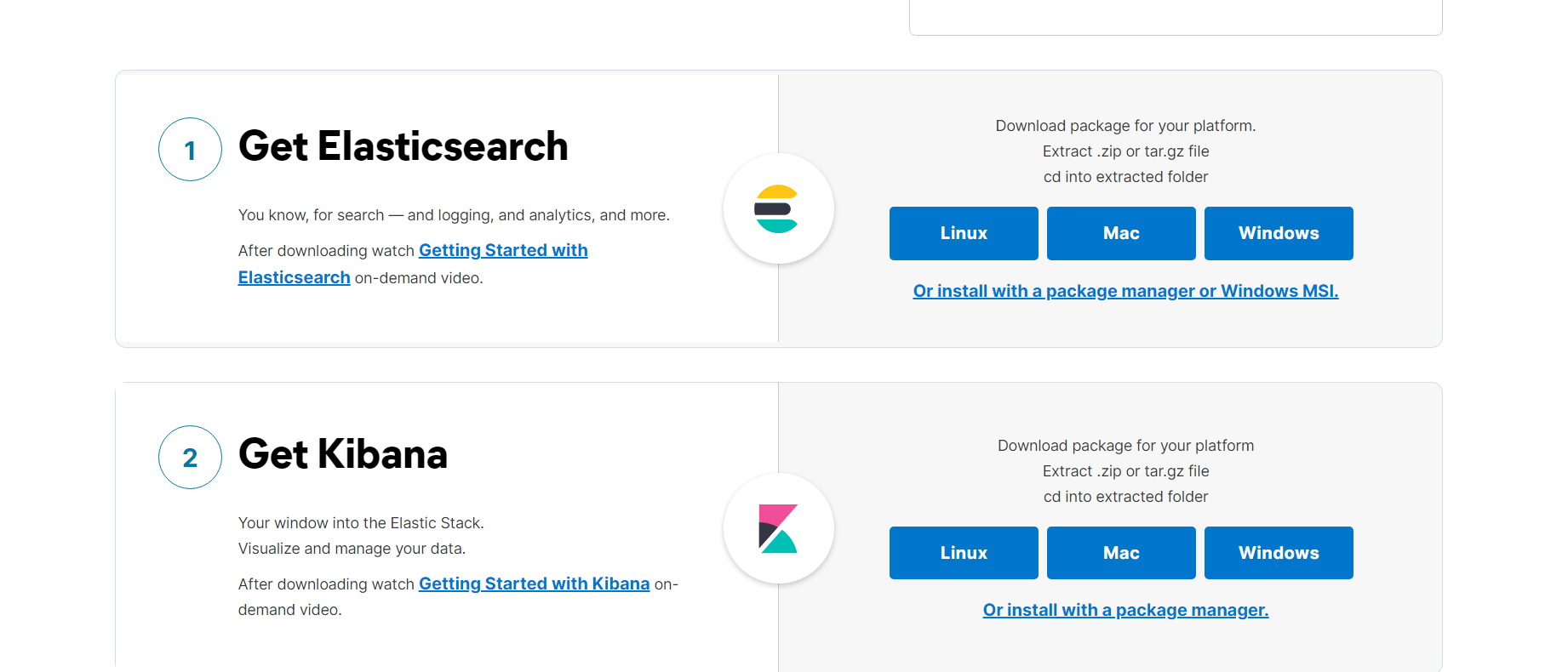
Task: Click the Elasticsearch logo icon
Action: click(x=776, y=209)
